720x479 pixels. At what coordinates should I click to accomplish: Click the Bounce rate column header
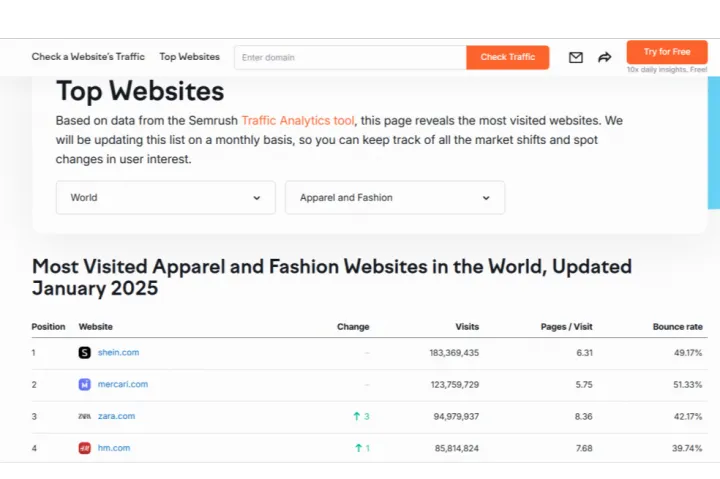tap(678, 327)
